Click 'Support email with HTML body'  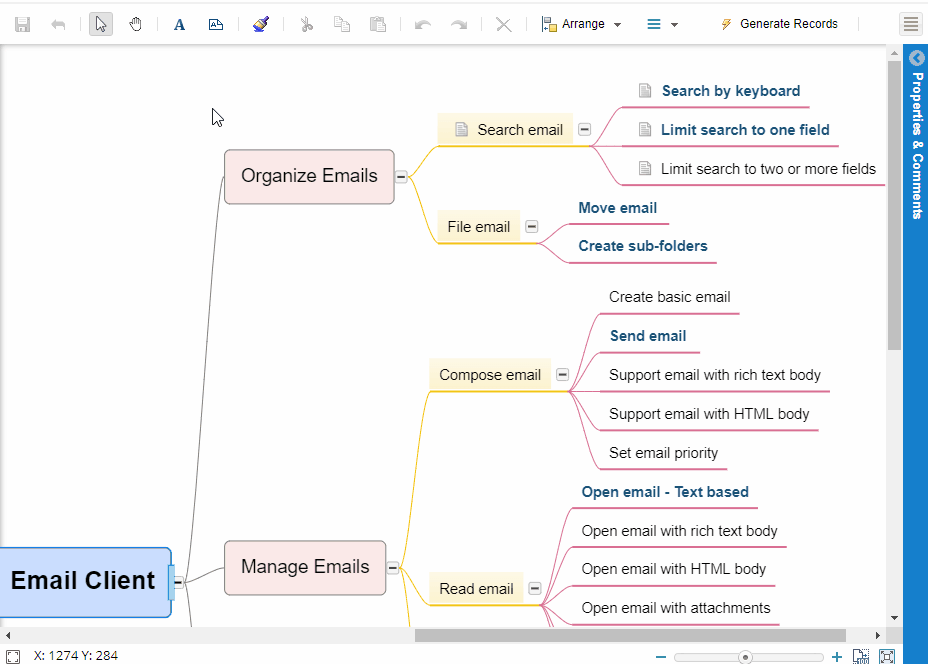tap(709, 414)
